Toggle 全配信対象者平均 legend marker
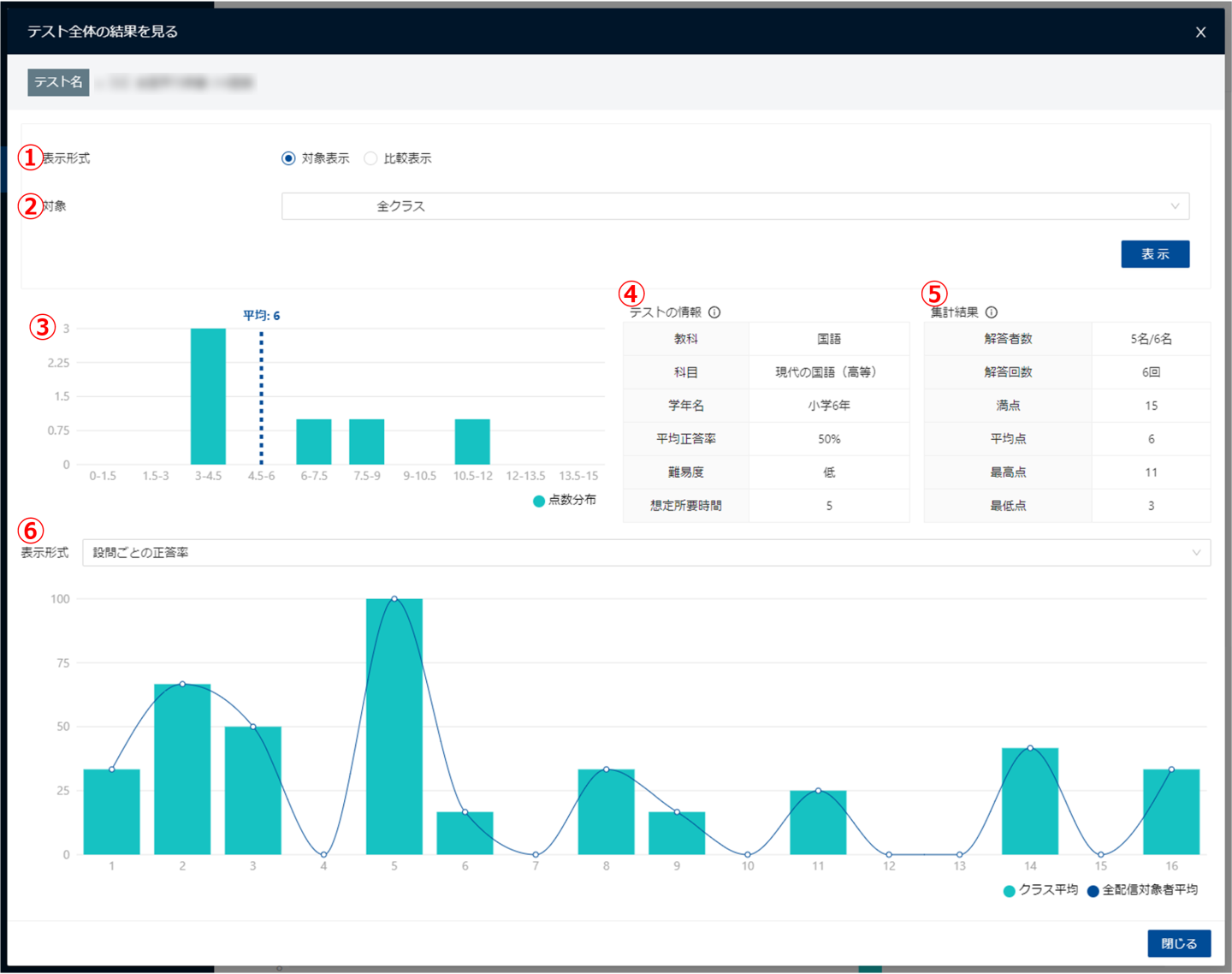 click(1093, 891)
